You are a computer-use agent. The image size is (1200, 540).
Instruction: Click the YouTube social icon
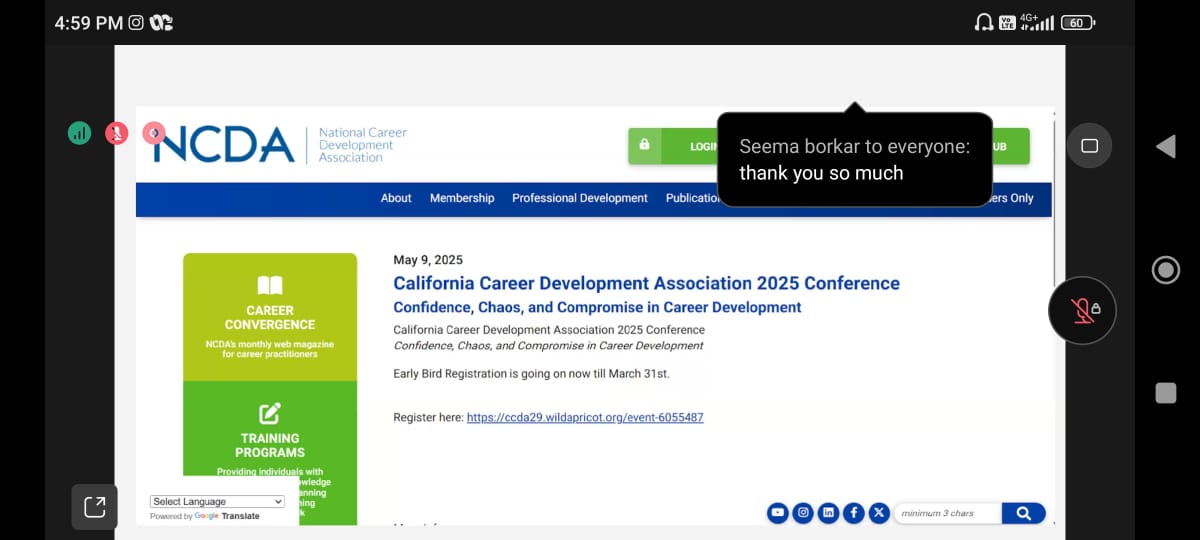[777, 513]
